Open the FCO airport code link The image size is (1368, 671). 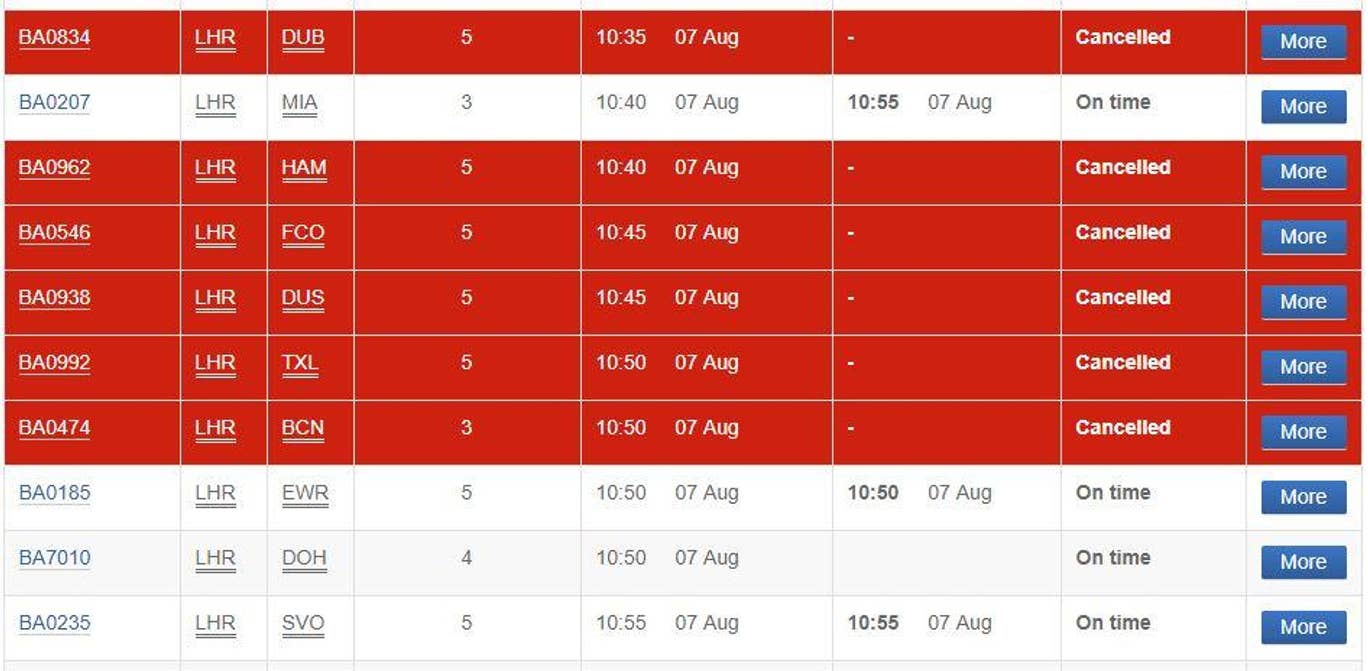click(x=303, y=233)
